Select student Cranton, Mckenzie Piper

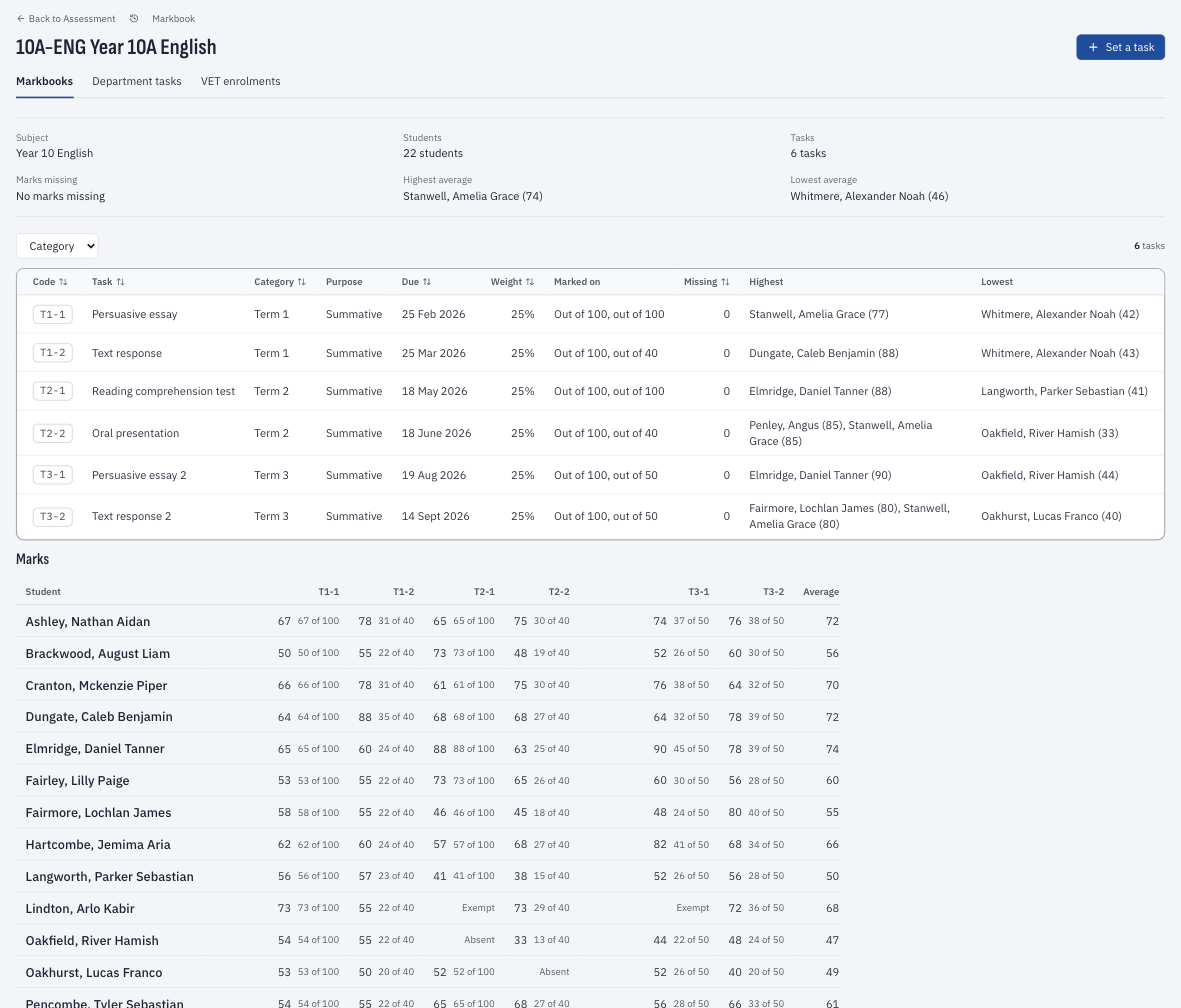point(96,686)
